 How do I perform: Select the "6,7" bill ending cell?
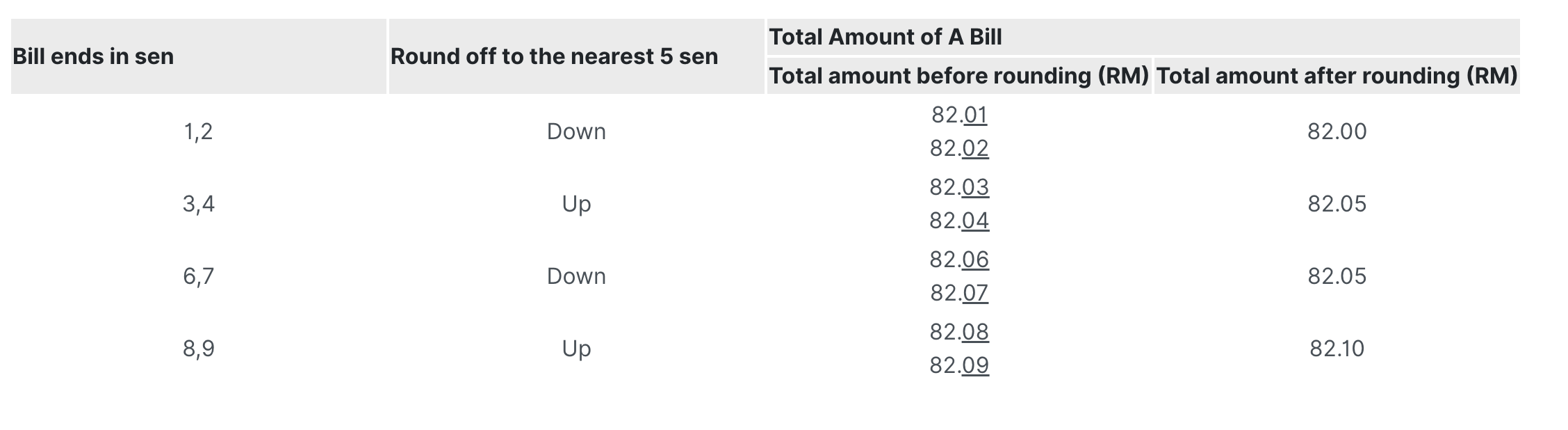pos(198,276)
